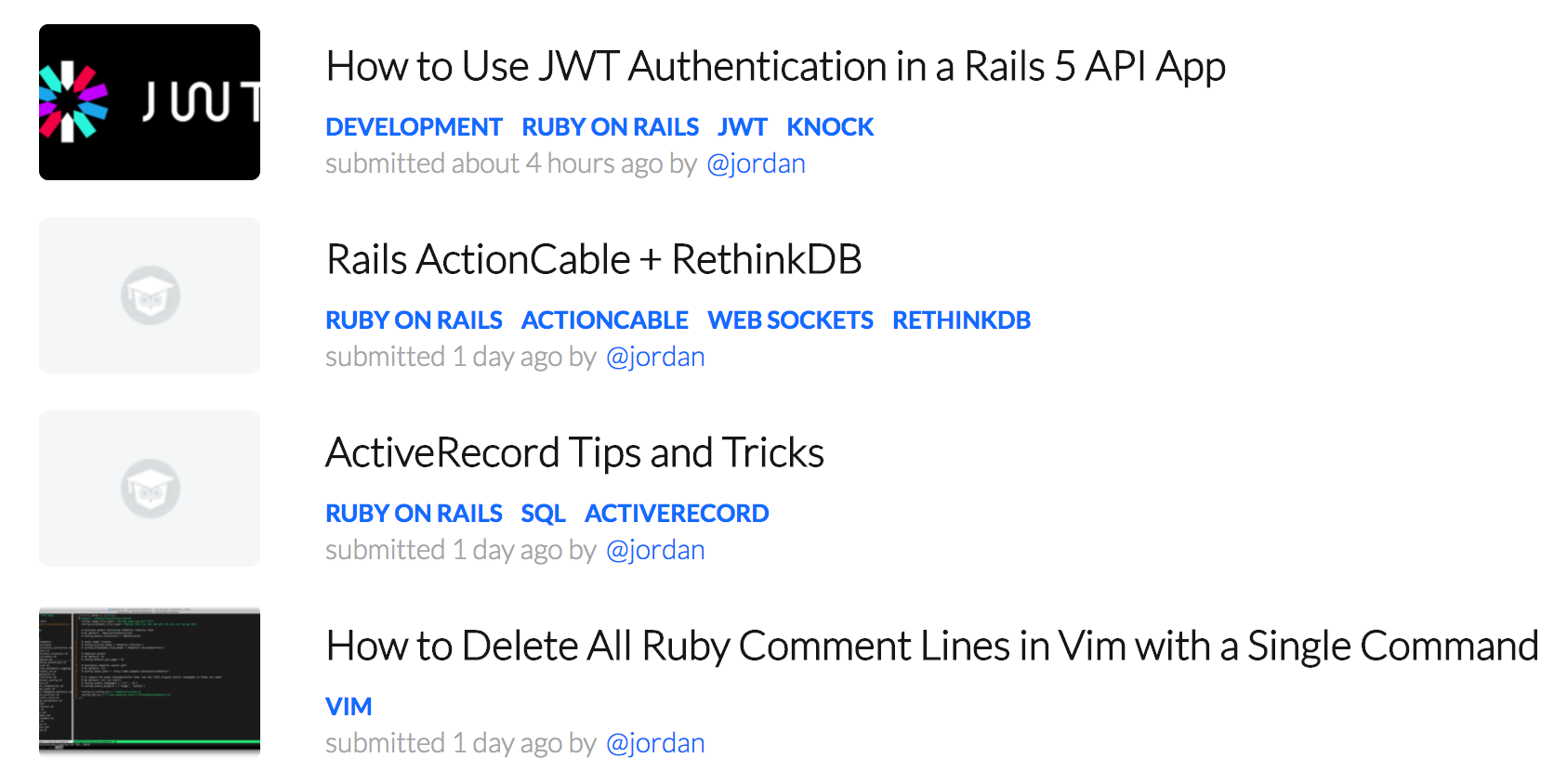The image size is (1567, 784).
Task: Visit @jordan profile on JWT post
Action: (756, 164)
